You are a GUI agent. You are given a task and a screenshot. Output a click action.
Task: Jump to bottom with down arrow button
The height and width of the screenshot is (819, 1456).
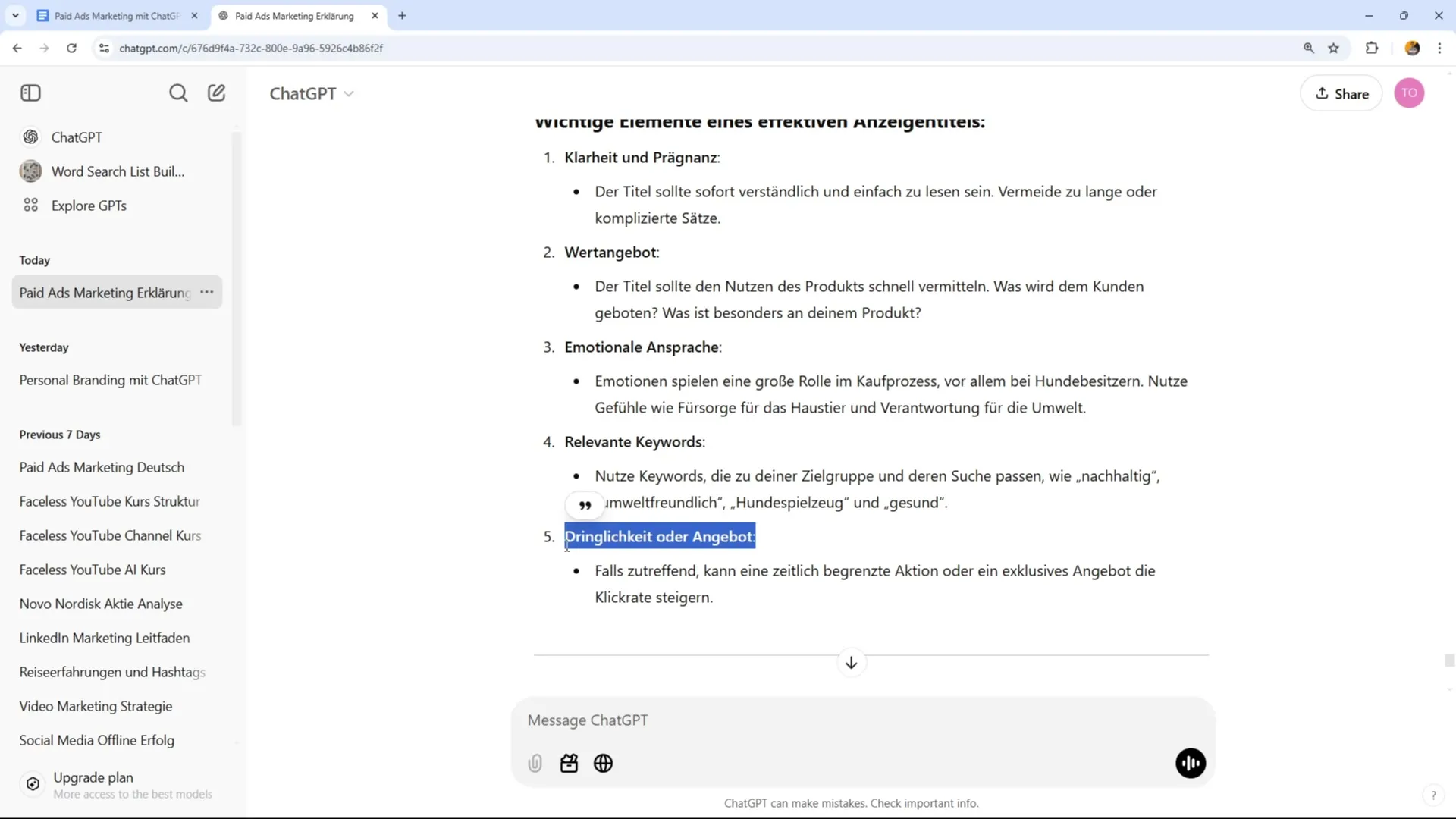tap(851, 663)
